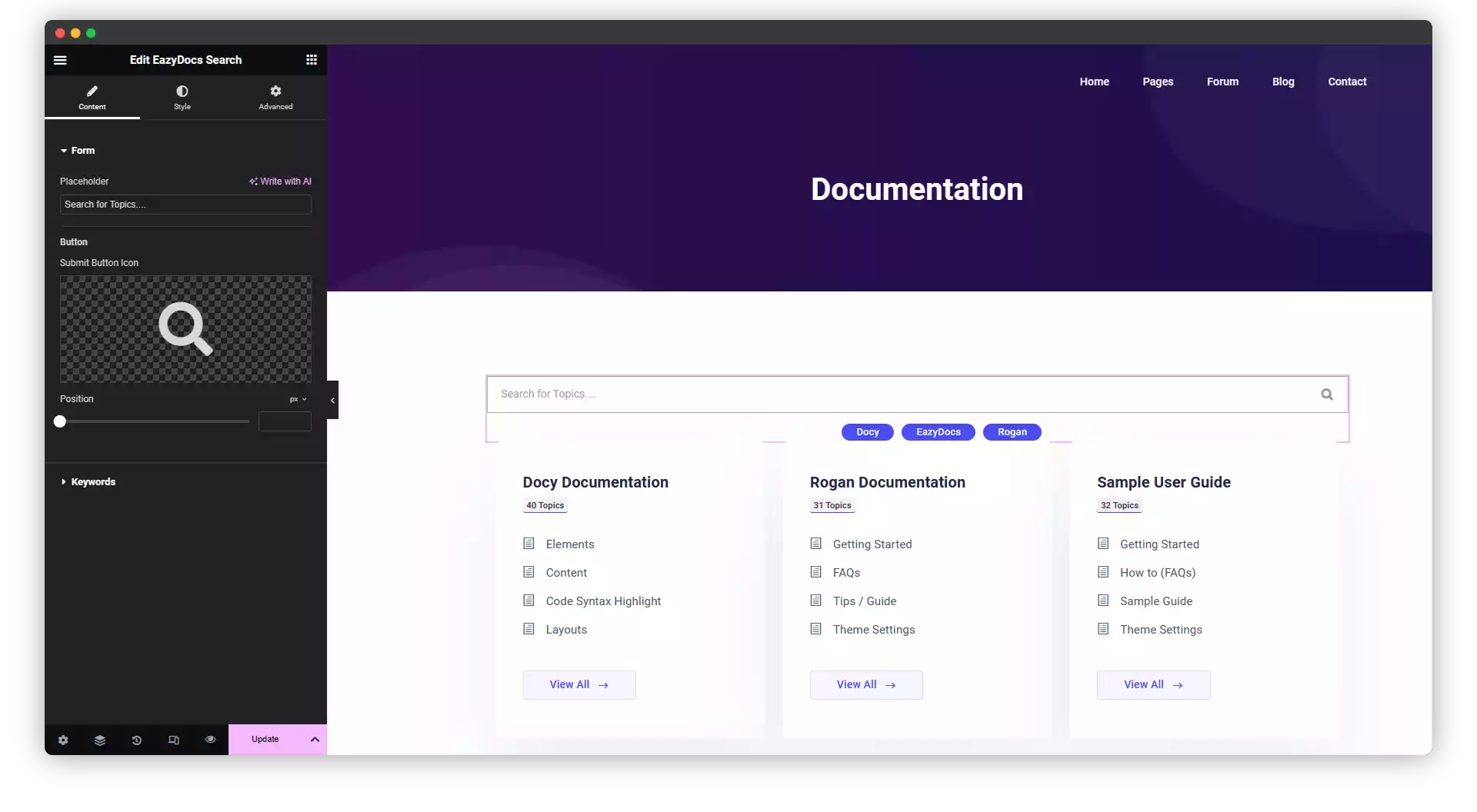Open the Advanced tab

click(x=275, y=98)
